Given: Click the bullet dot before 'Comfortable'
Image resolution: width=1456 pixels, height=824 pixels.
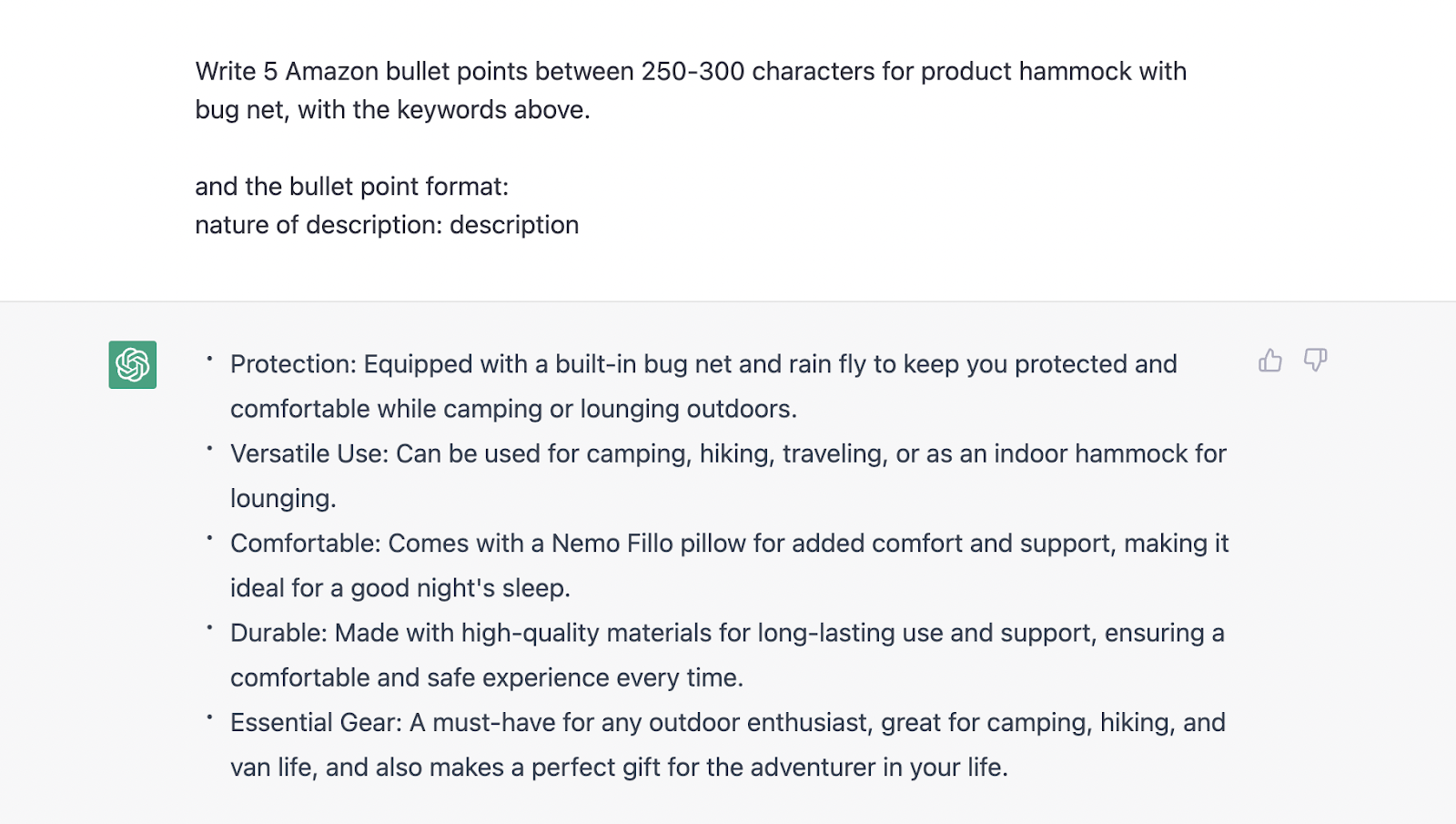Looking at the screenshot, I should tap(209, 539).
